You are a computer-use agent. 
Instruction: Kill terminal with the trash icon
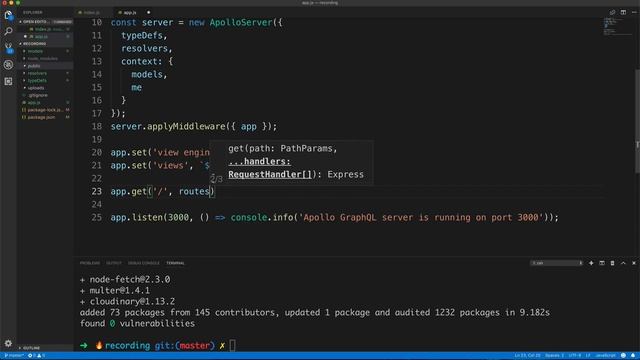pyautogui.click(x=612, y=263)
